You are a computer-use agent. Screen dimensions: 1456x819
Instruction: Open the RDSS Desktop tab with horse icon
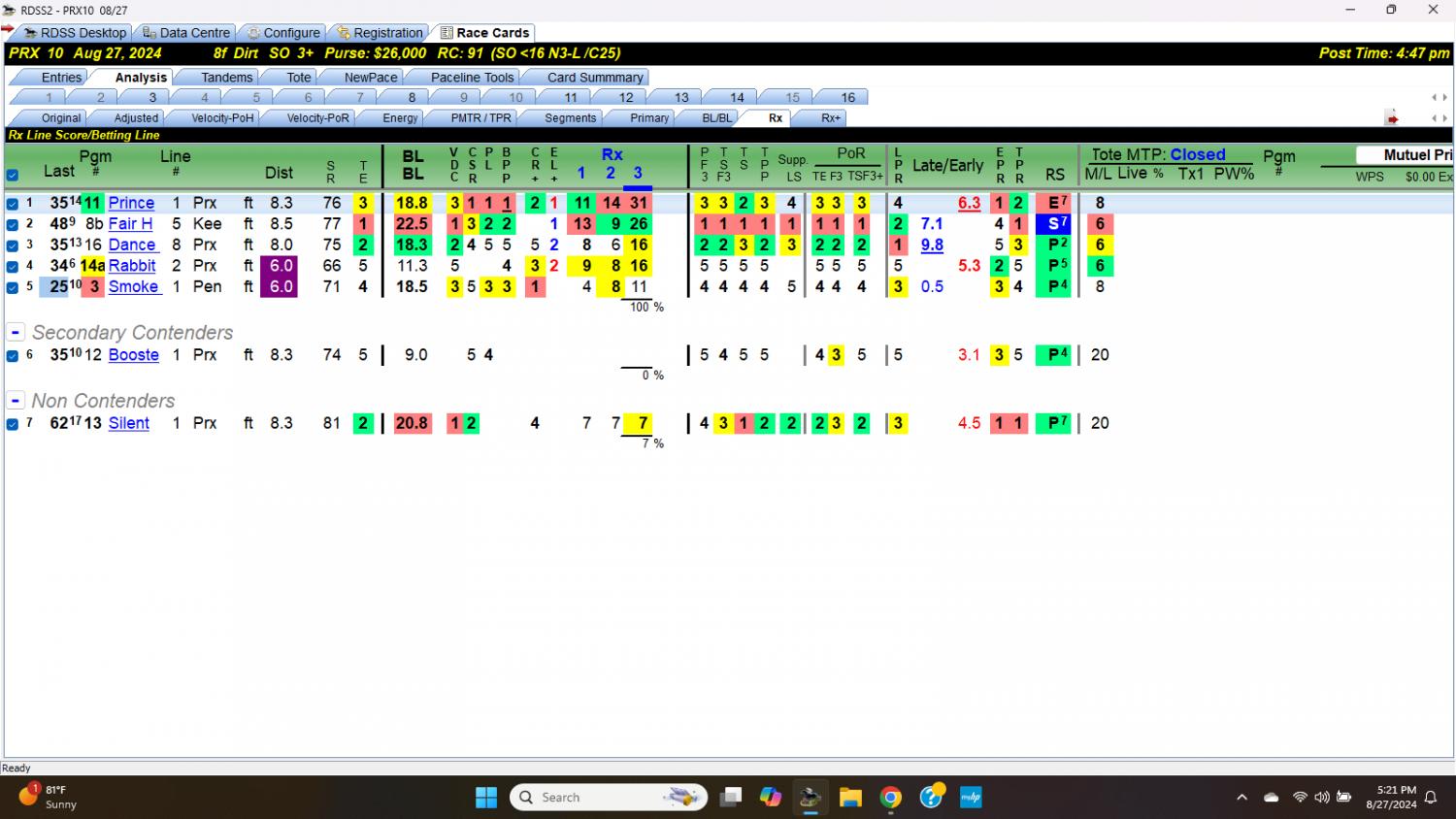[75, 33]
